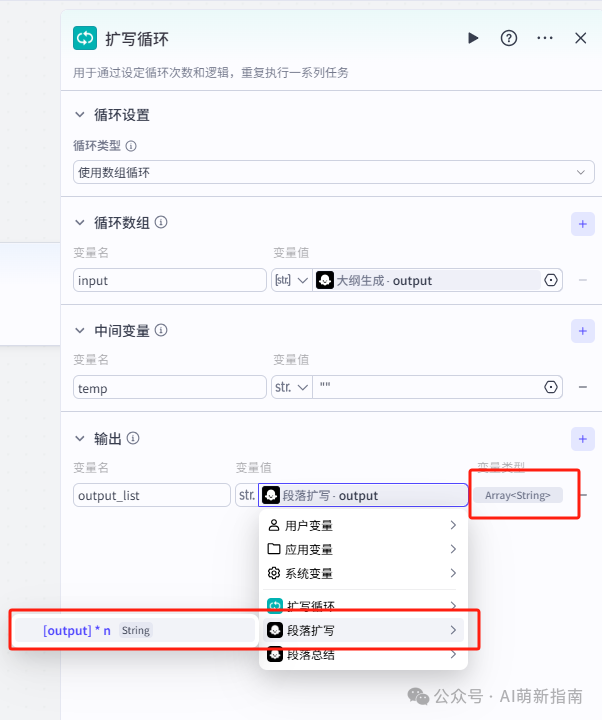Click the temp value field showing ""
The image size is (602, 720).
[427, 387]
